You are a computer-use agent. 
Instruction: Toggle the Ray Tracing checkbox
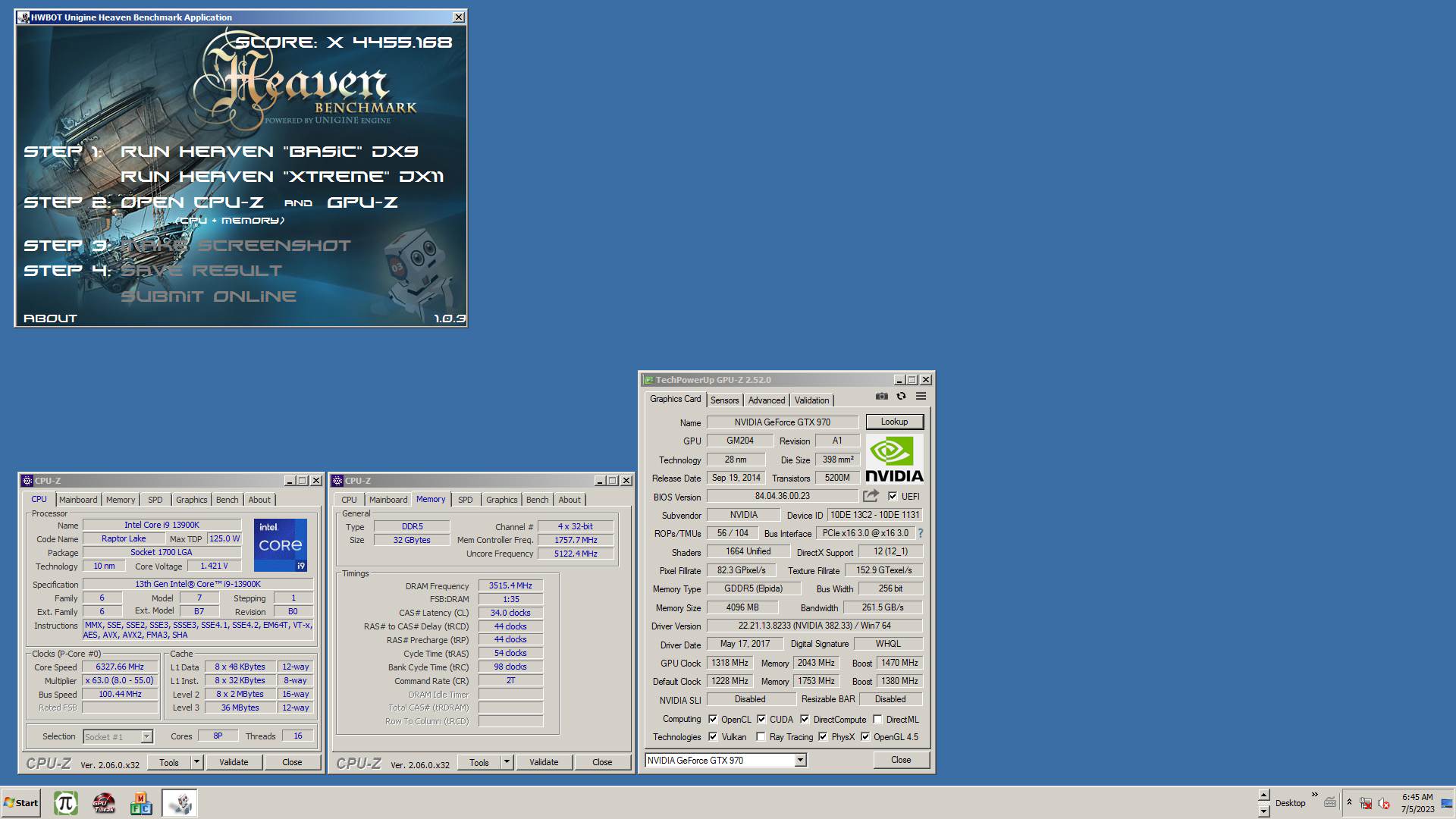[x=761, y=736]
